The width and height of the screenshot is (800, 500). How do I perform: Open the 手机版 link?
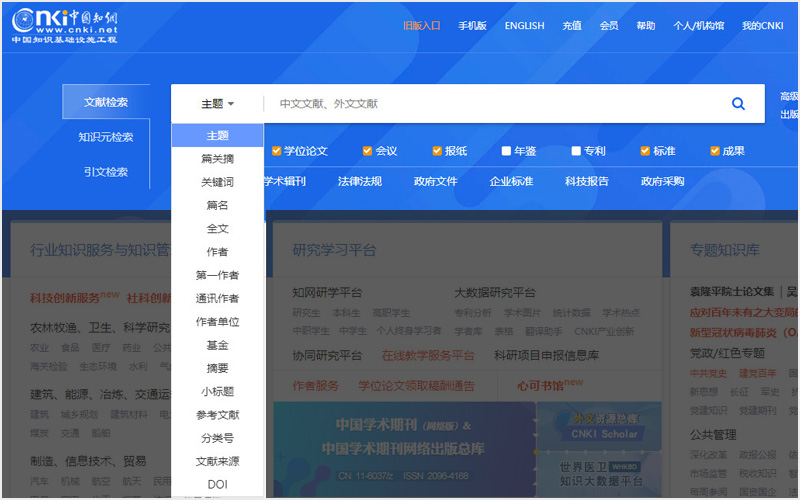click(x=472, y=26)
